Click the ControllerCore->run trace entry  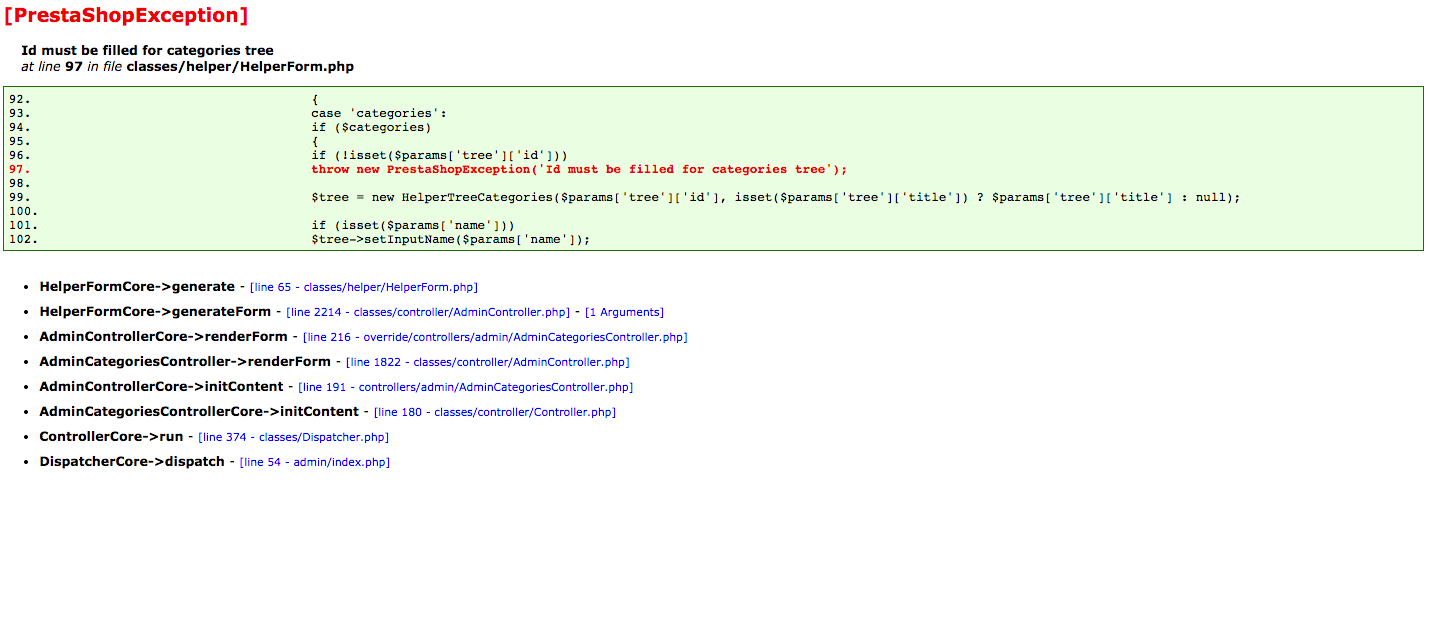tap(111, 437)
